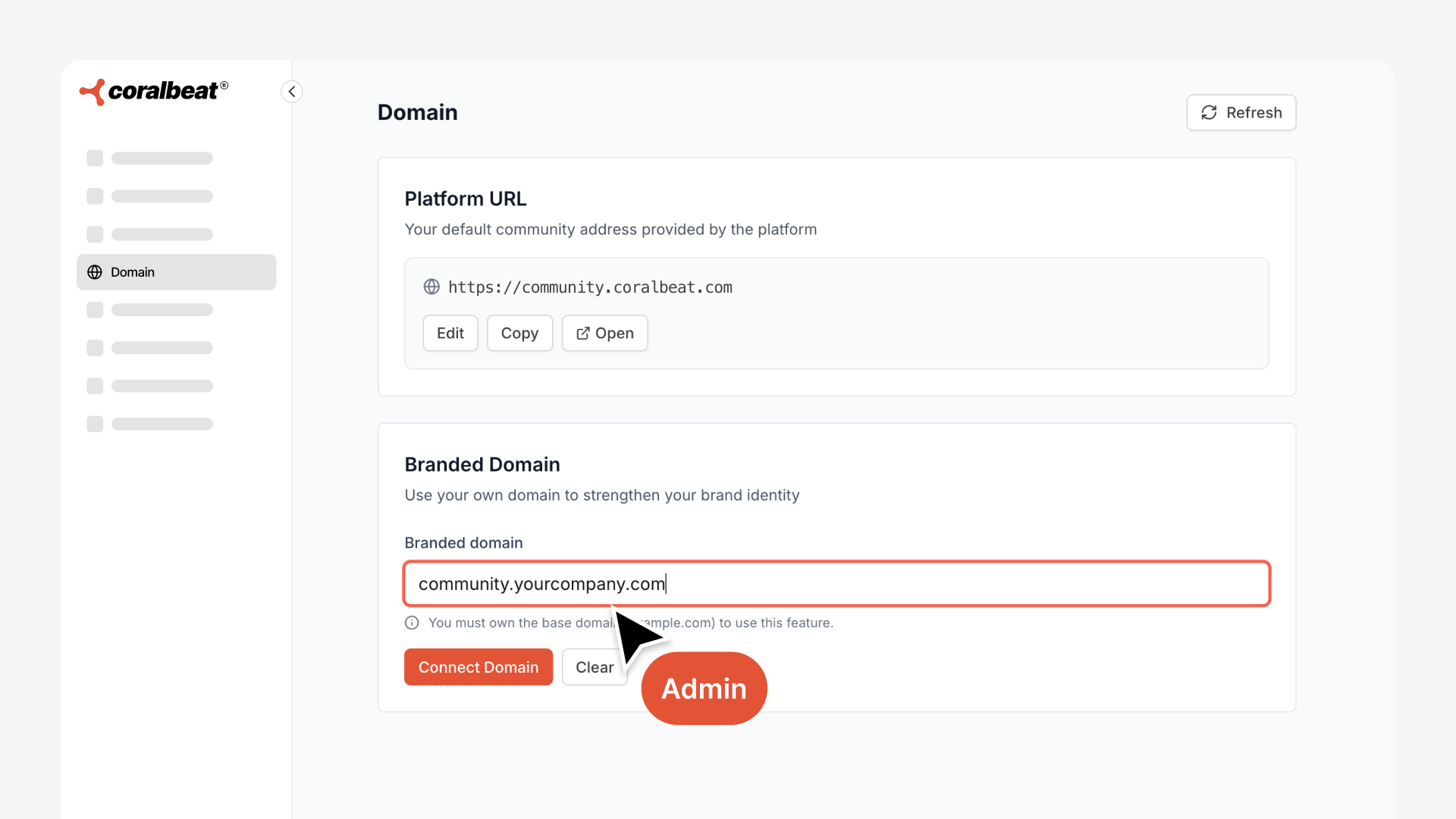Select the globe icon beside Domain menu item
The image size is (1456, 819).
[95, 271]
